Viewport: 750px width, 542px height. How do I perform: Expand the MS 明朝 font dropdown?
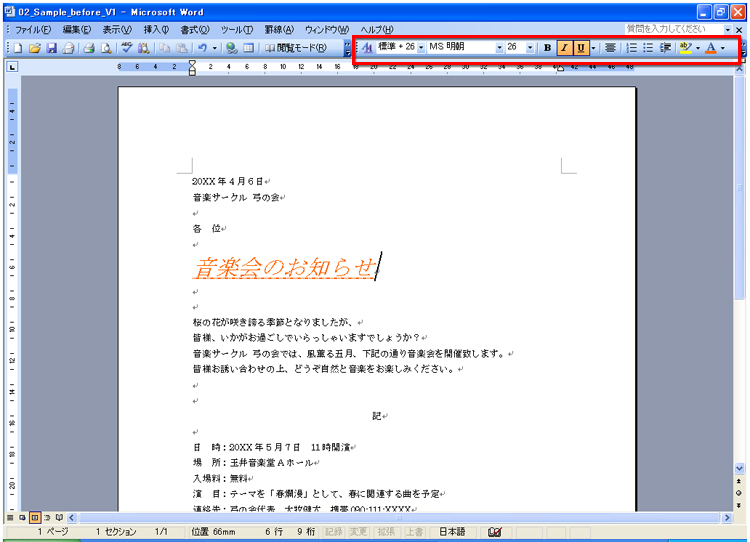499,47
